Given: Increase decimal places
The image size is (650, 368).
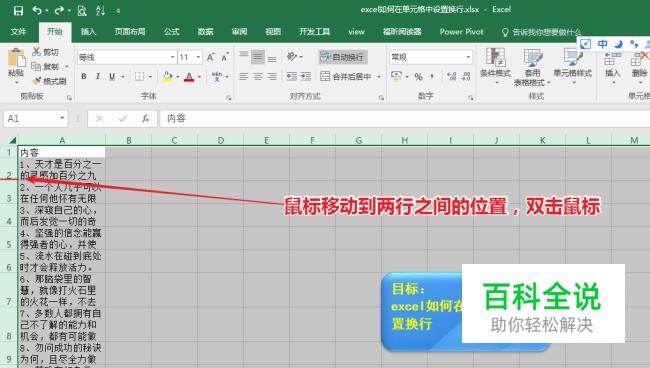Looking at the screenshot, I should coord(452,77).
